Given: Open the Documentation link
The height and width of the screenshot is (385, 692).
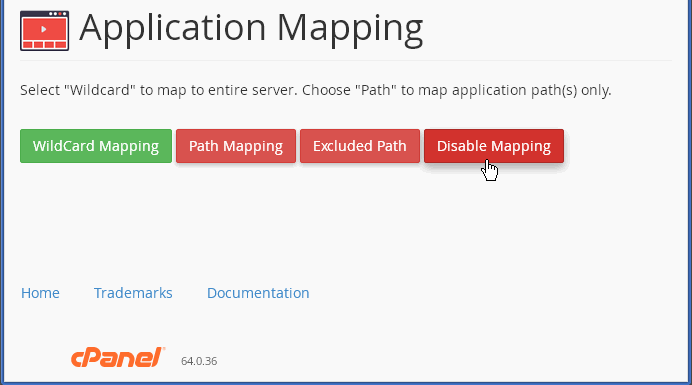Looking at the screenshot, I should 258,293.
